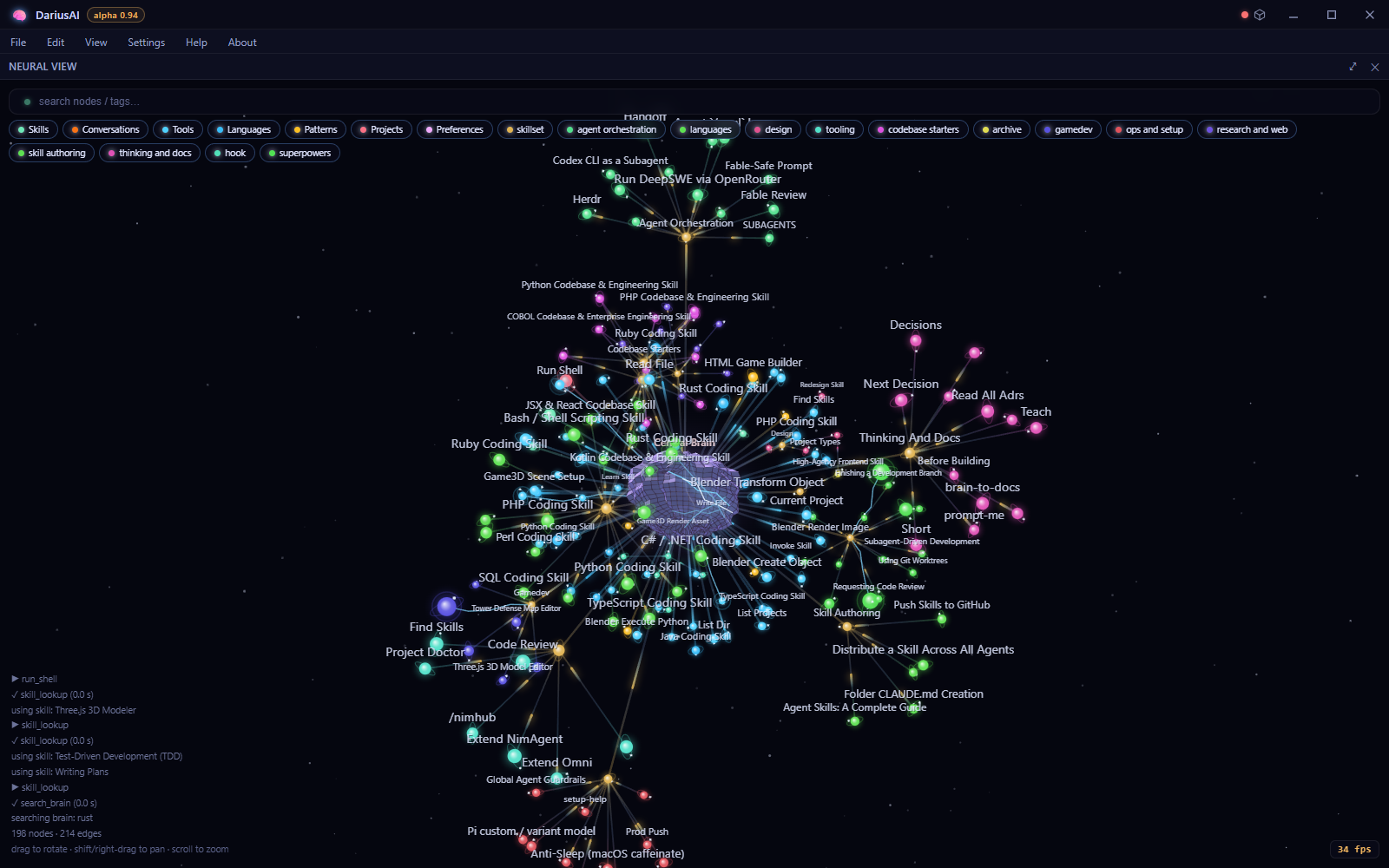The height and width of the screenshot is (868, 1389).
Task: Click the red recording status dot
Action: [x=1245, y=15]
